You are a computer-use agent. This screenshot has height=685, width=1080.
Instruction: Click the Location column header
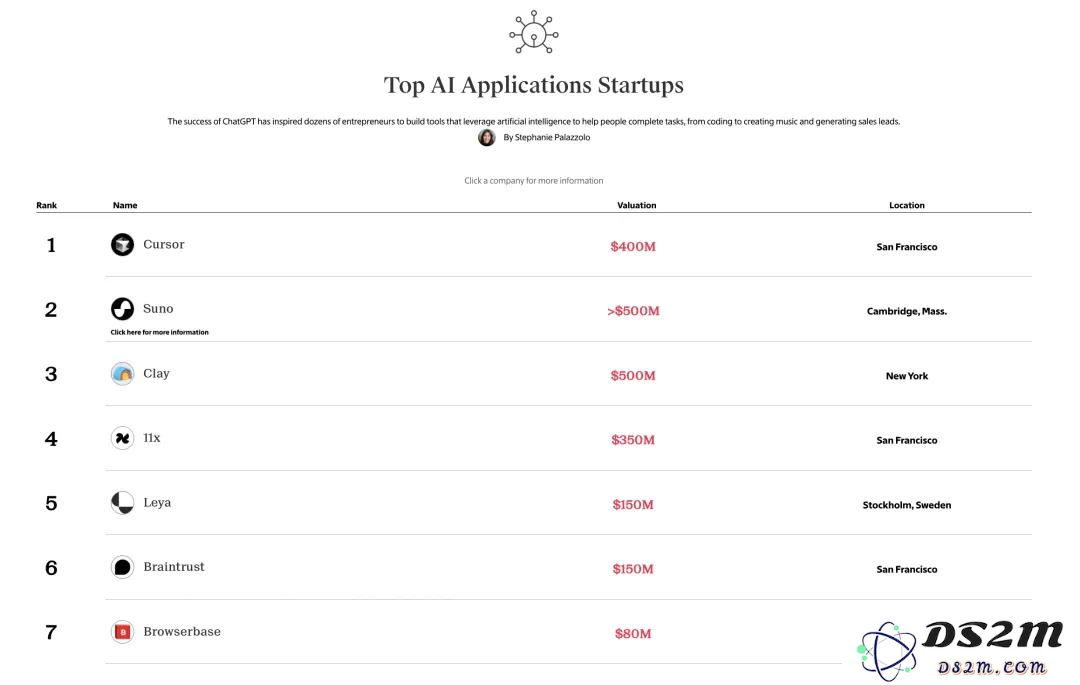(x=906, y=205)
